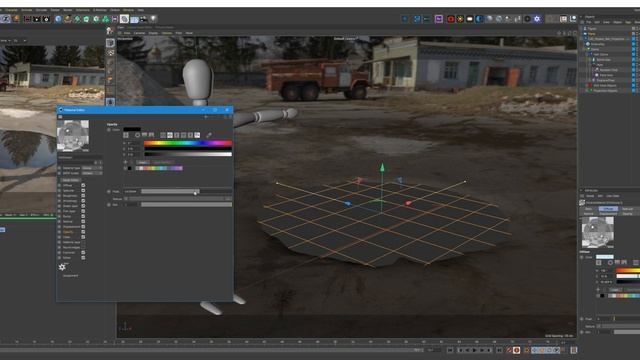Click the gear Assignment icon in Material Editor
This screenshot has height=360, width=640.
(x=62, y=267)
